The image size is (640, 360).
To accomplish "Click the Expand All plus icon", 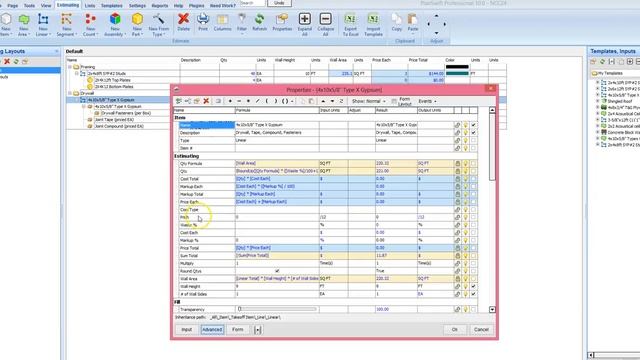I will click(304, 19).
